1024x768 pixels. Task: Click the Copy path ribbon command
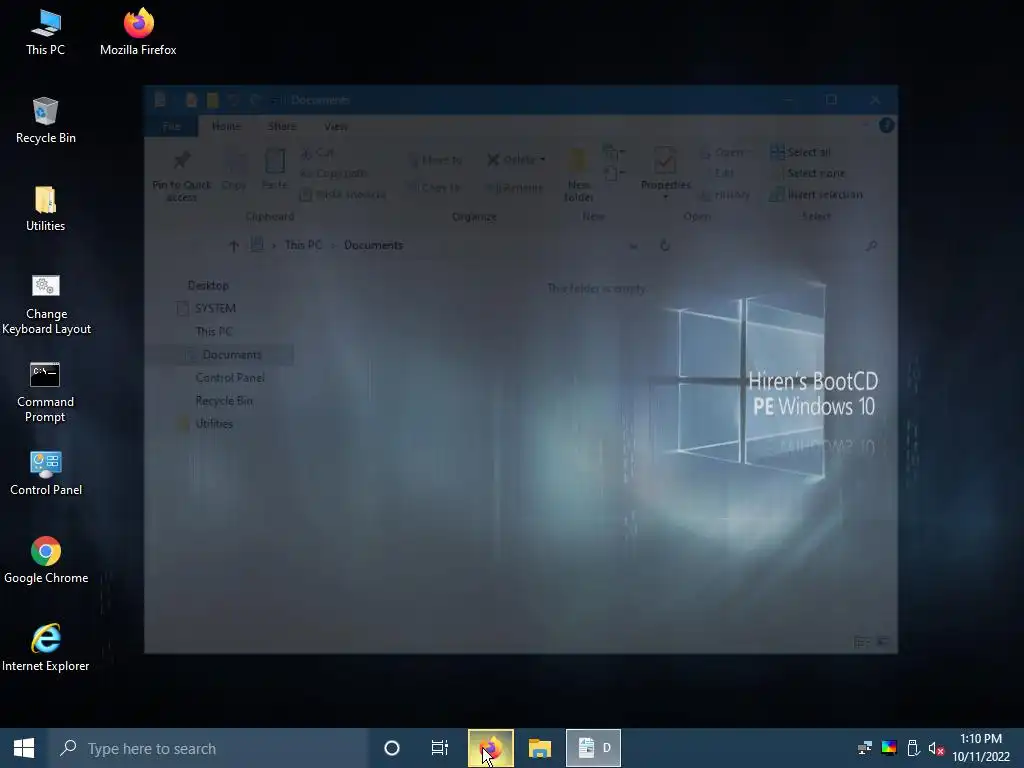coord(334,173)
